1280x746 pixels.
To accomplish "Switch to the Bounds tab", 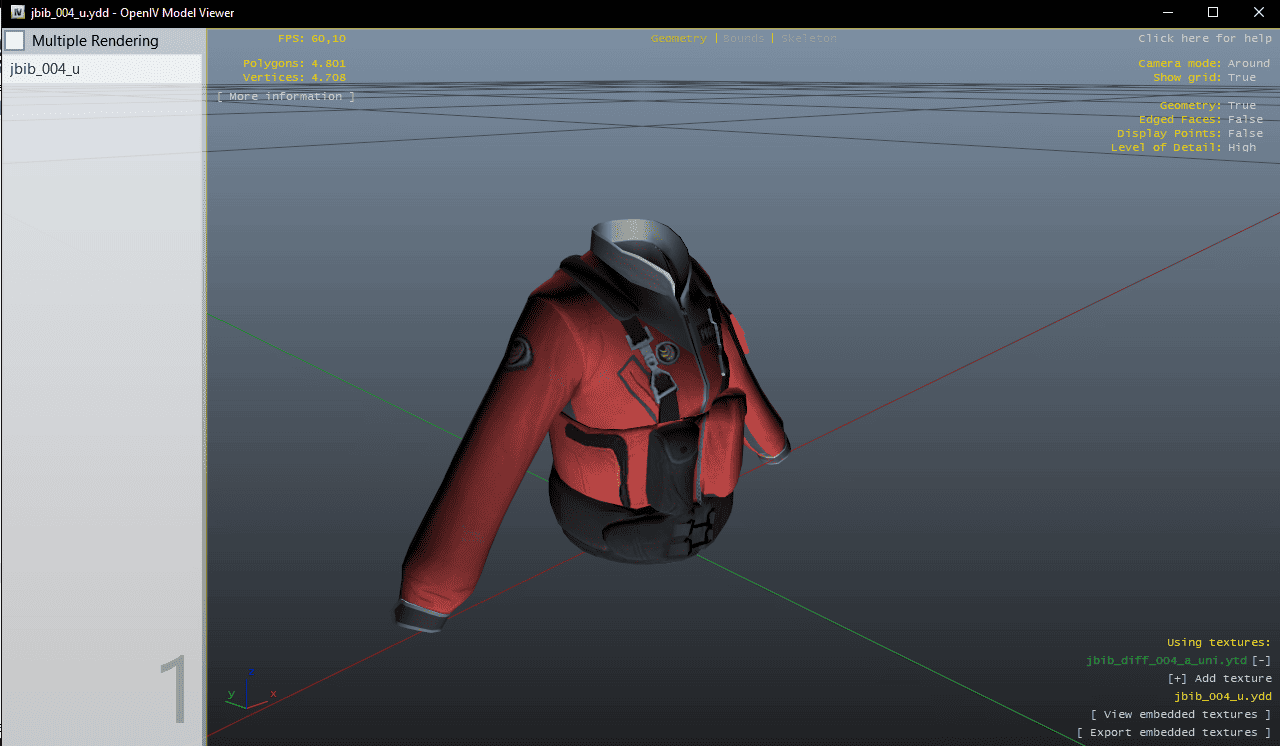I will point(743,38).
